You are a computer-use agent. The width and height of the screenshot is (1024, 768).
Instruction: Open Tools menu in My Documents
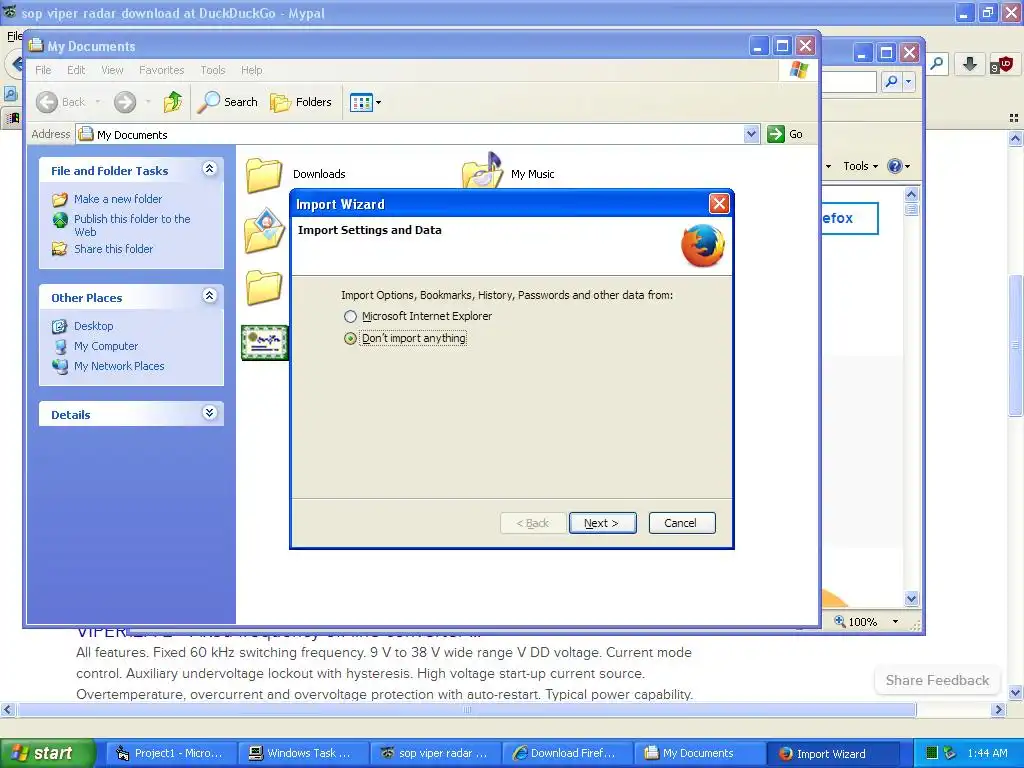(x=212, y=70)
